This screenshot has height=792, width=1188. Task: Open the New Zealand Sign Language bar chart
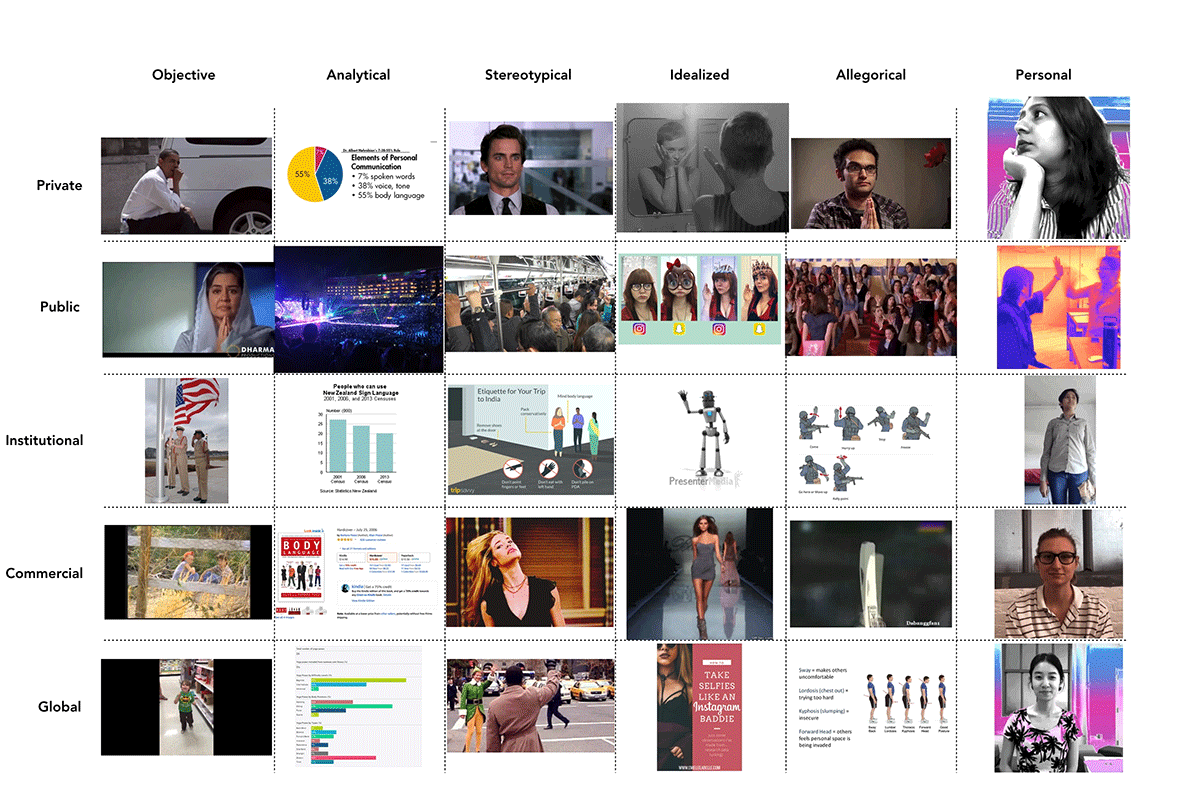[360, 439]
